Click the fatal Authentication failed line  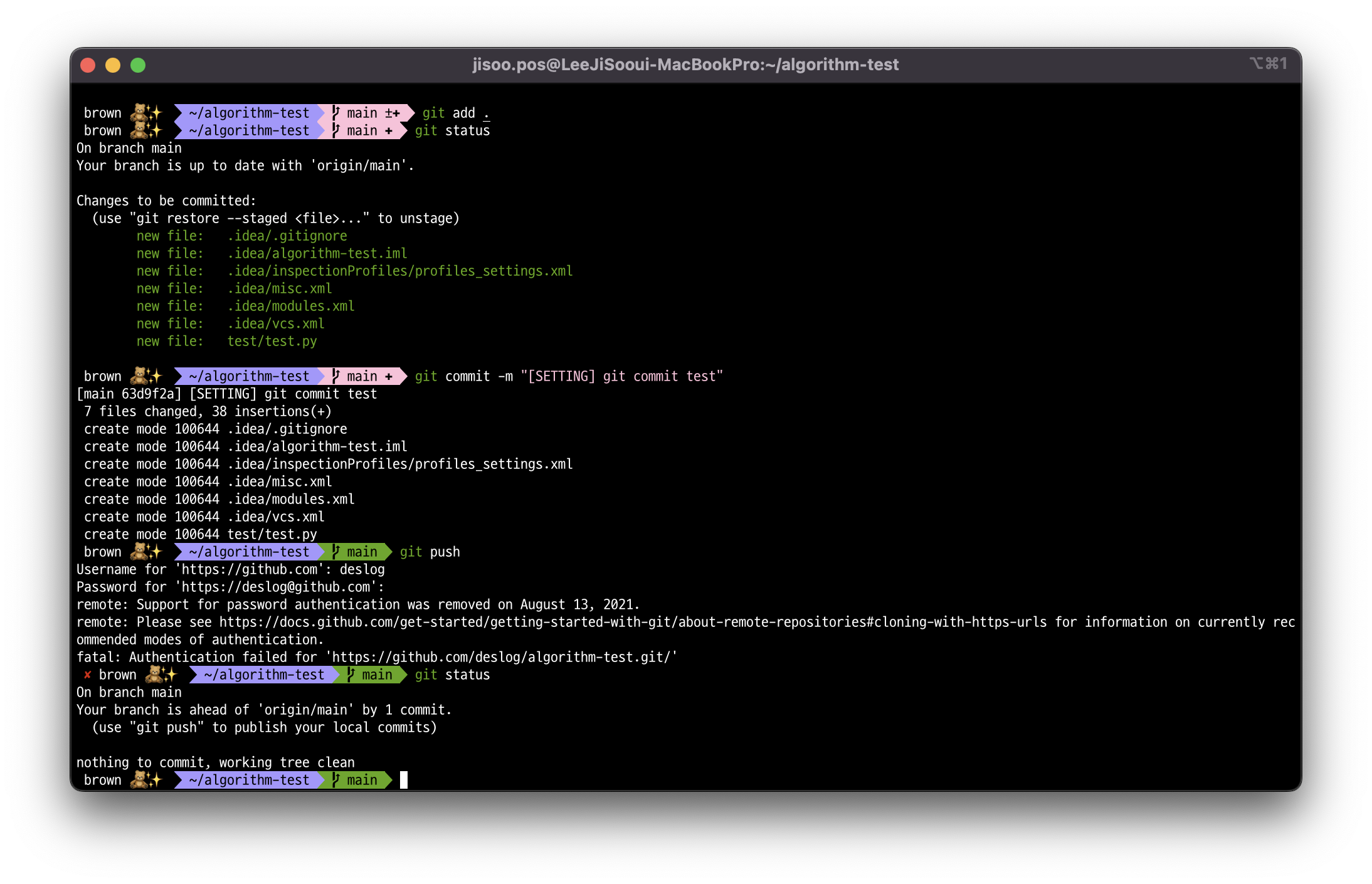[377, 657]
